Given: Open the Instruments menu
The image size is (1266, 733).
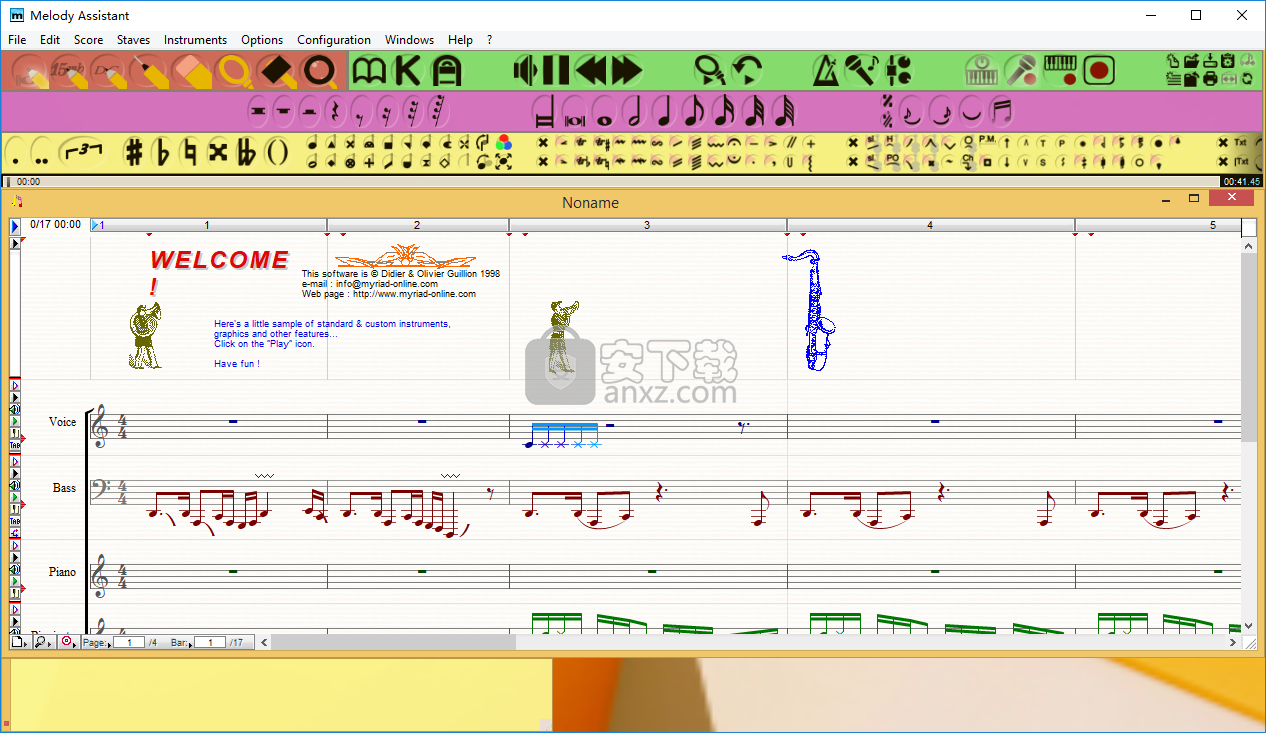Looking at the screenshot, I should point(195,40).
